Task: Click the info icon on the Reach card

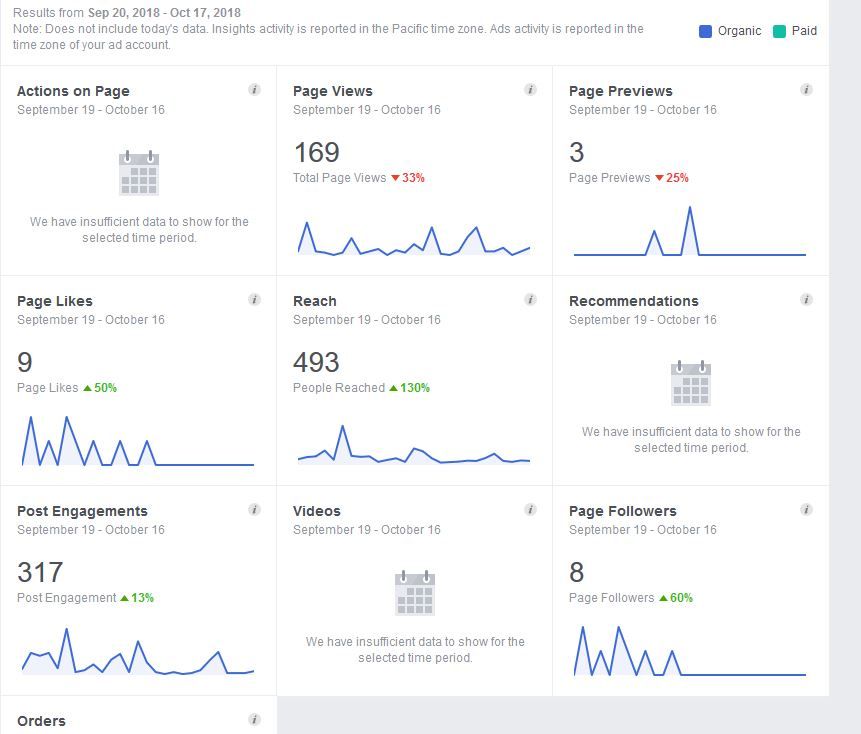Action: click(531, 298)
